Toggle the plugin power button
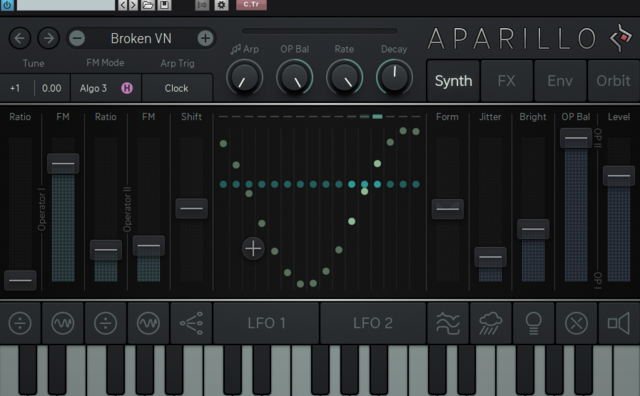 (7, 5)
